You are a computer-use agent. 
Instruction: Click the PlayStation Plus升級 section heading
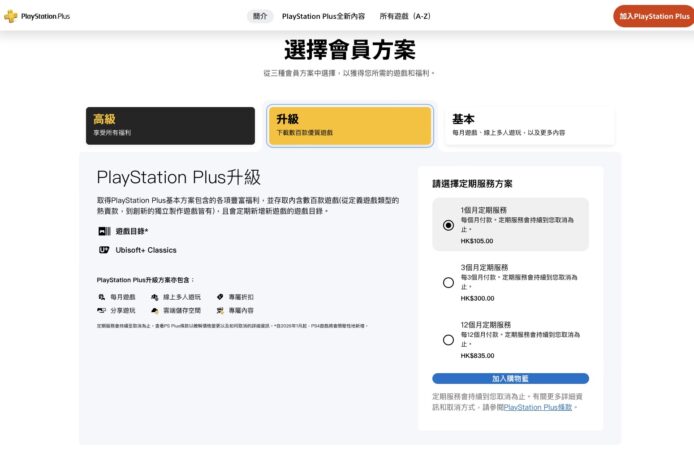coord(179,178)
